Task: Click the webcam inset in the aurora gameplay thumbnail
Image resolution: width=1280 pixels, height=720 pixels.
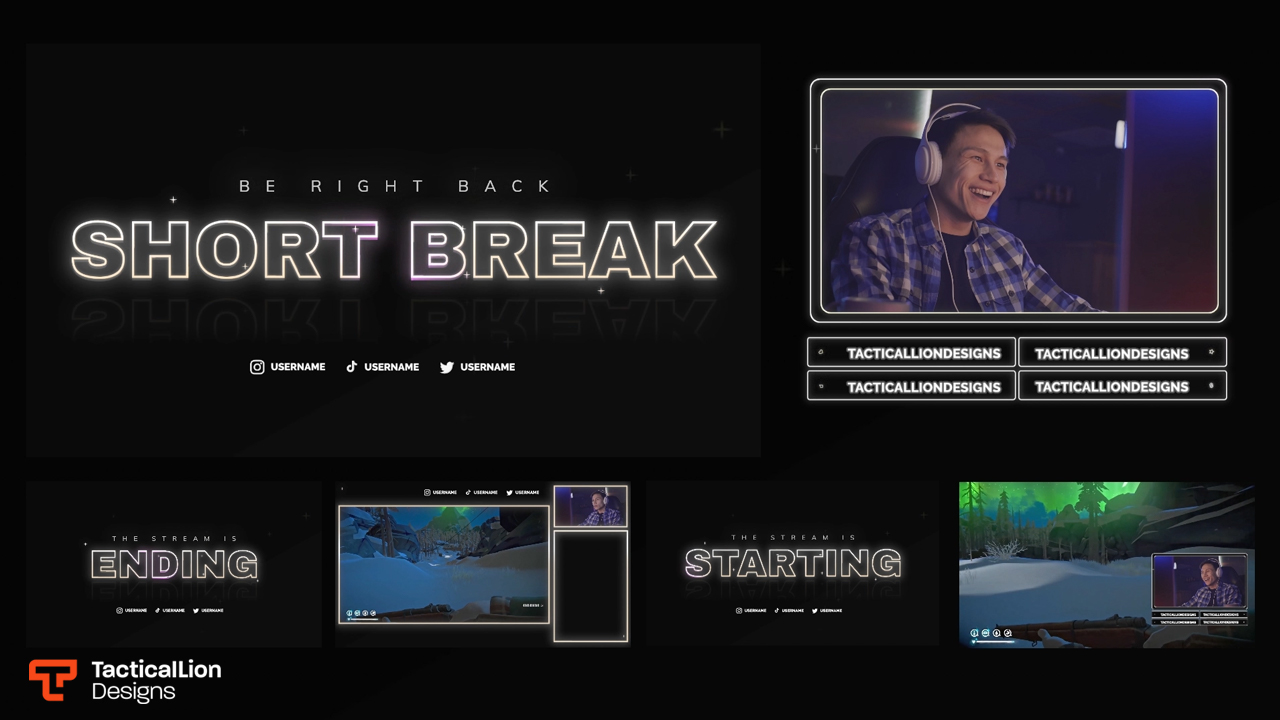Action: click(1199, 582)
